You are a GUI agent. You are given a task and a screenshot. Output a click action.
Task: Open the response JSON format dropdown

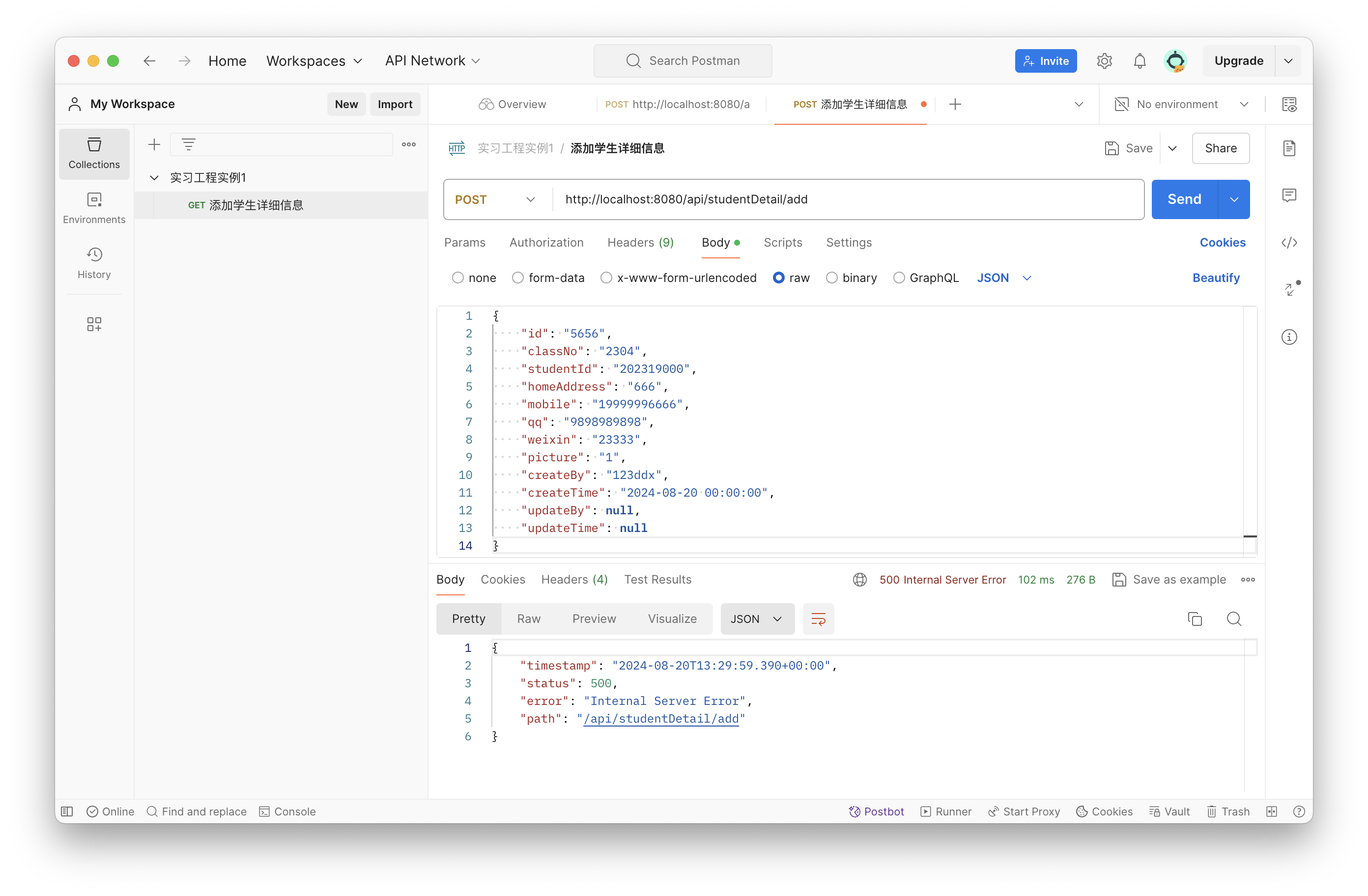[x=757, y=619]
